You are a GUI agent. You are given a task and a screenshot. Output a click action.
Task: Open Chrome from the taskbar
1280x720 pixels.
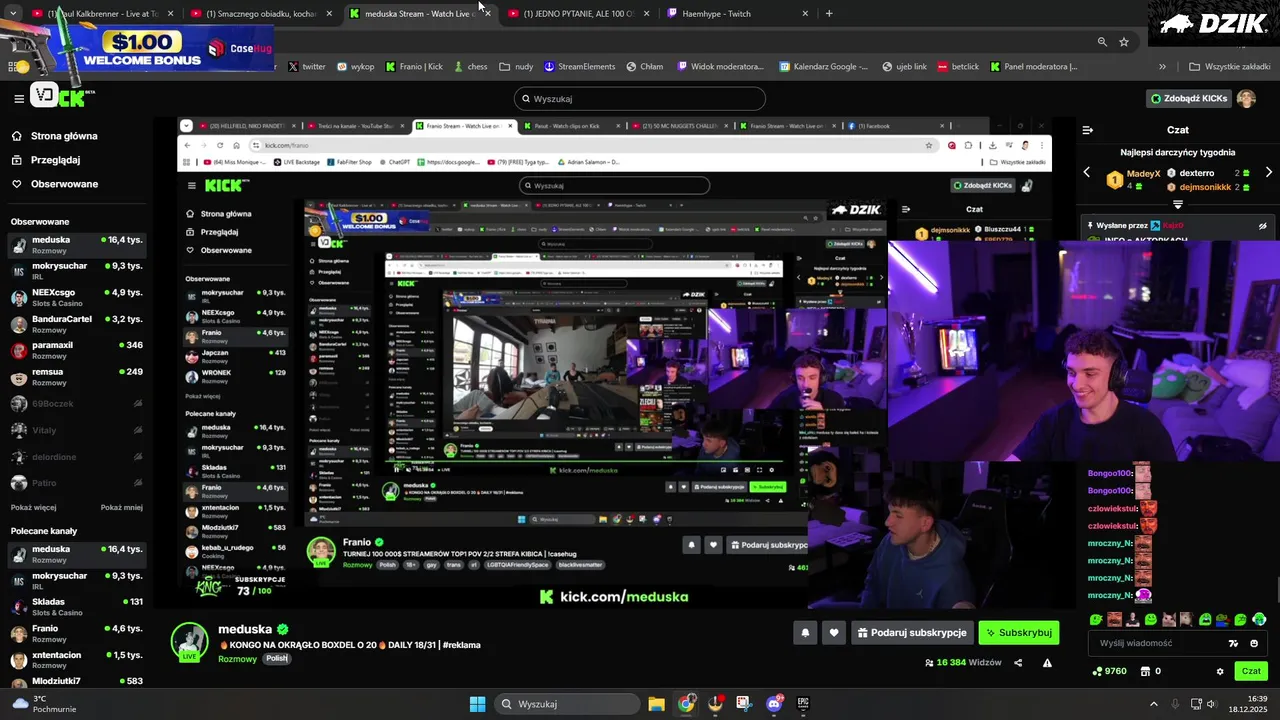click(x=686, y=704)
